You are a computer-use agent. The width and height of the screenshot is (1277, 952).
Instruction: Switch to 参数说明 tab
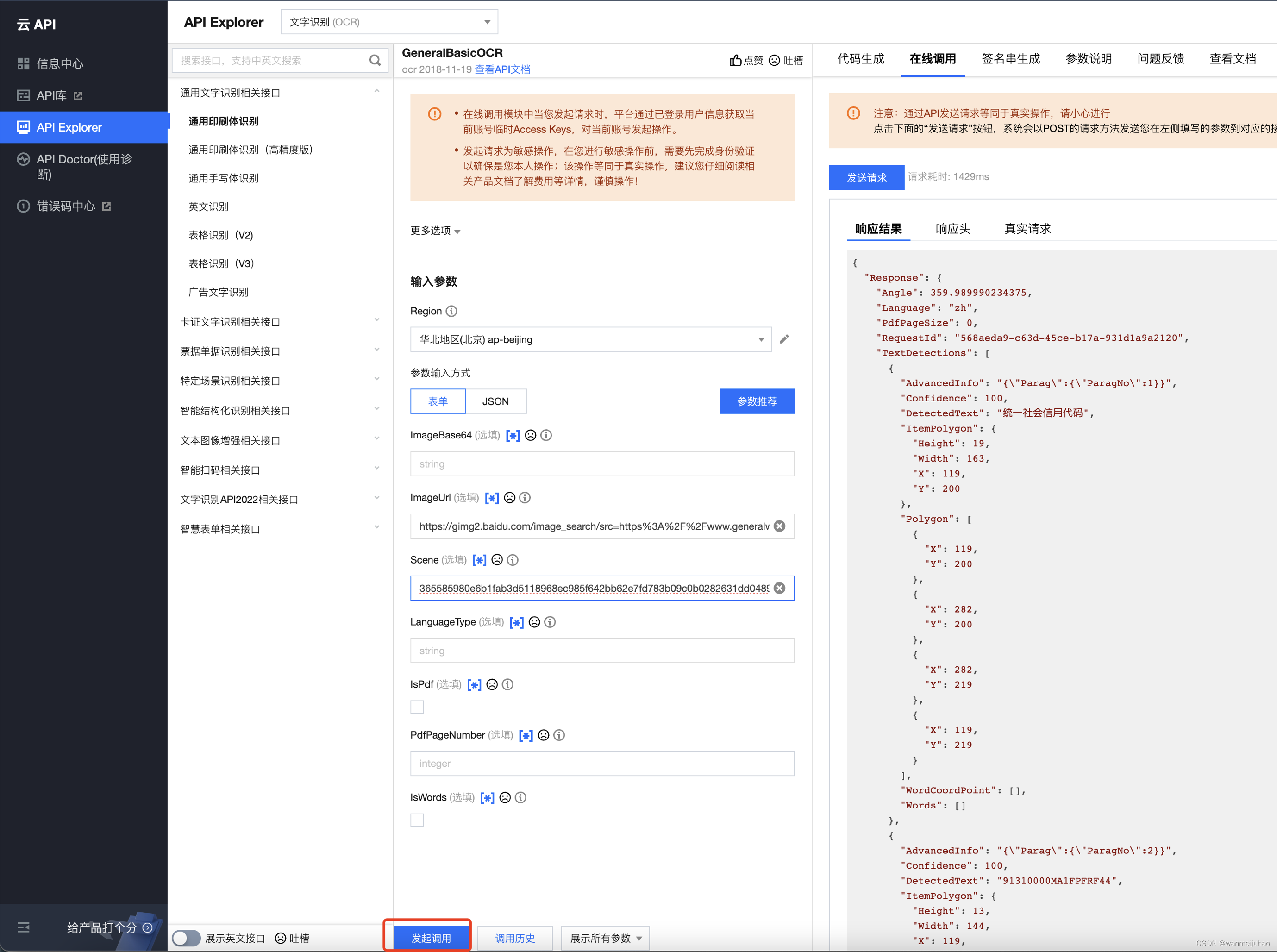1089,59
